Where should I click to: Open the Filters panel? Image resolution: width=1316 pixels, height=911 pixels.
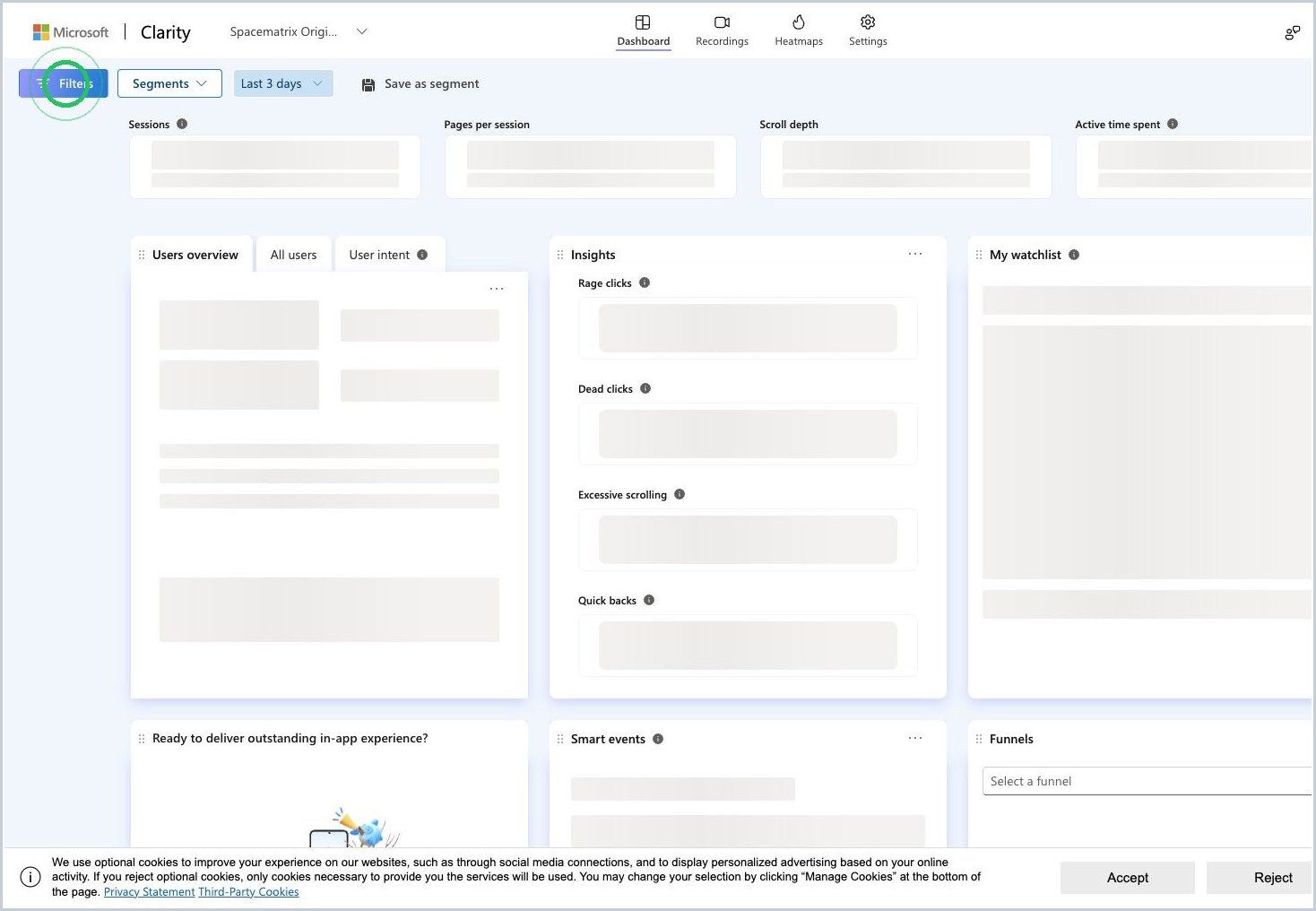pos(64,83)
